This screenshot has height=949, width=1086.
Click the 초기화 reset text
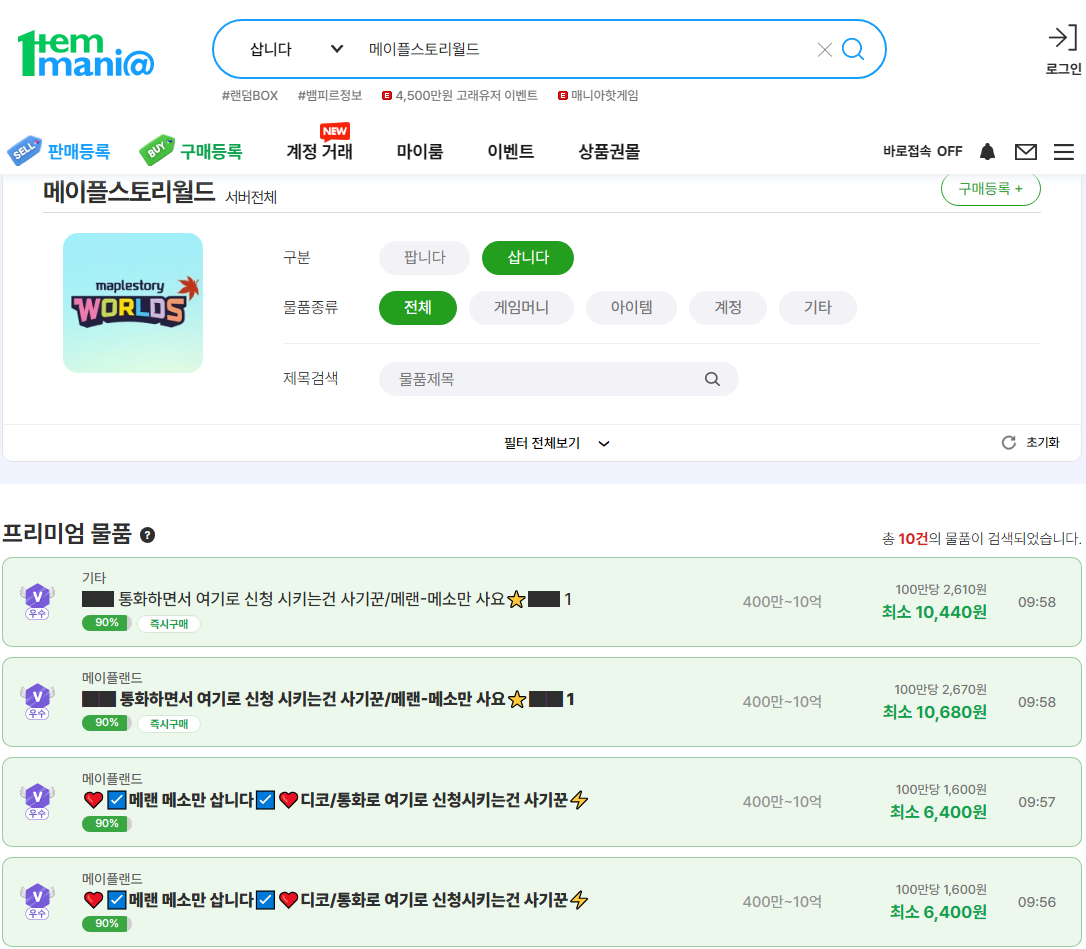[x=1042, y=443]
